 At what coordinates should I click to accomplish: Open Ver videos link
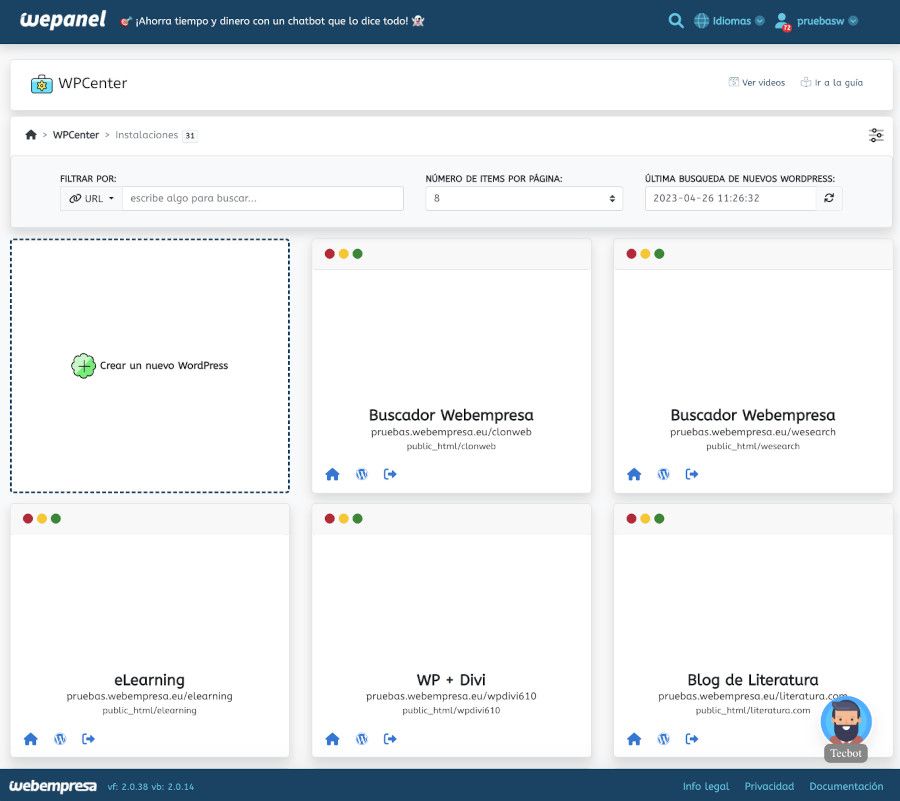click(757, 83)
